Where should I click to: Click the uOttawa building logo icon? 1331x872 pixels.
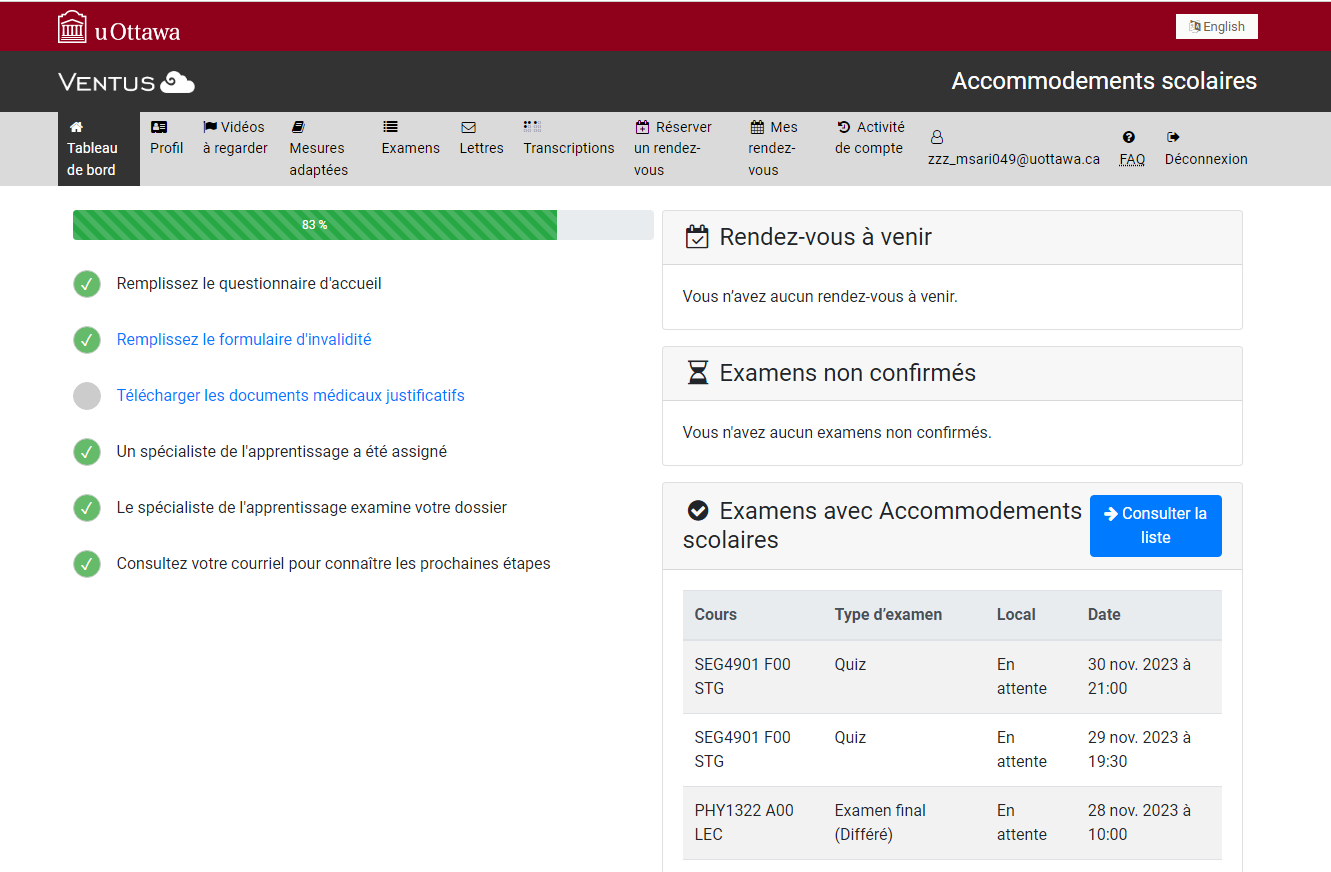[x=73, y=27]
